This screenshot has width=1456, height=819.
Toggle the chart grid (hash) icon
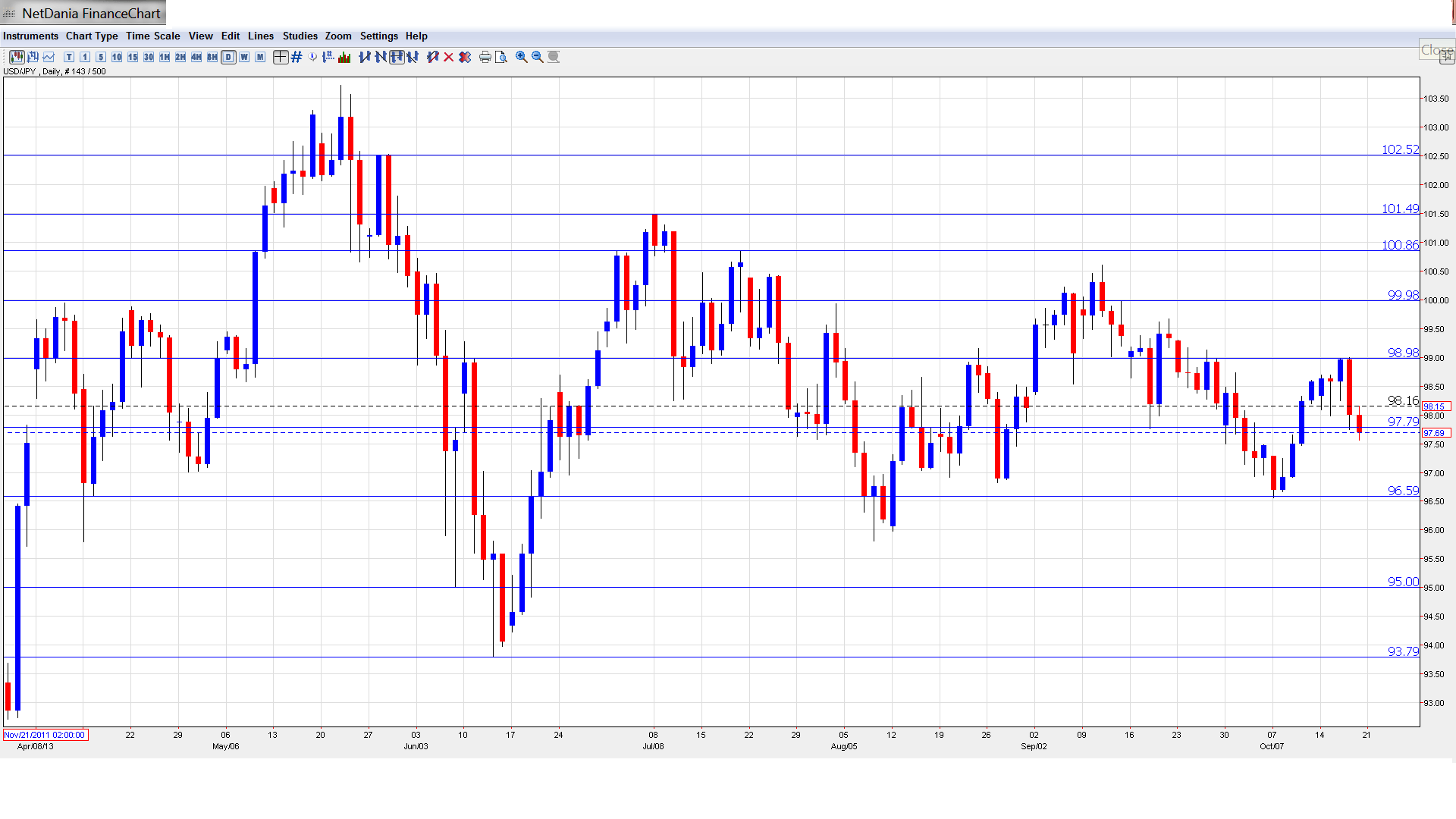(297, 57)
